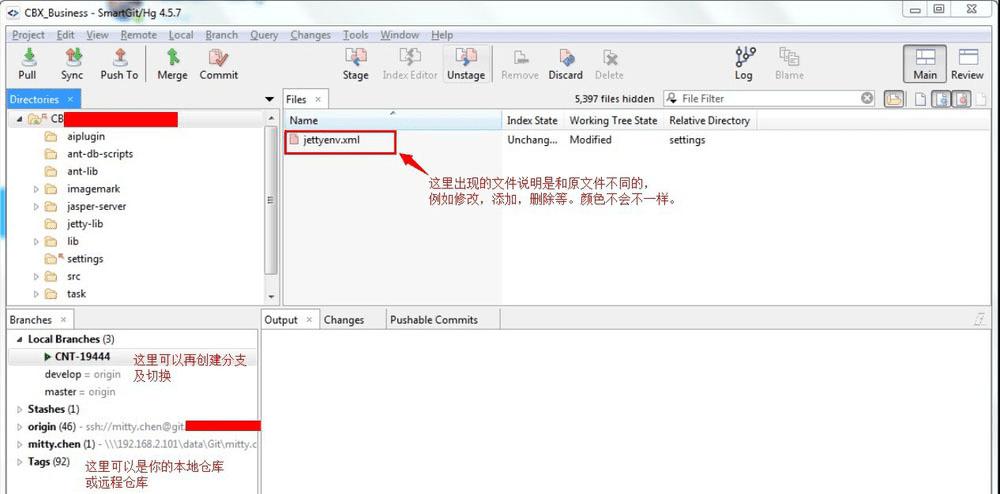Click the jettyenv.xml file icon
1000x494 pixels.
pyautogui.click(x=294, y=140)
